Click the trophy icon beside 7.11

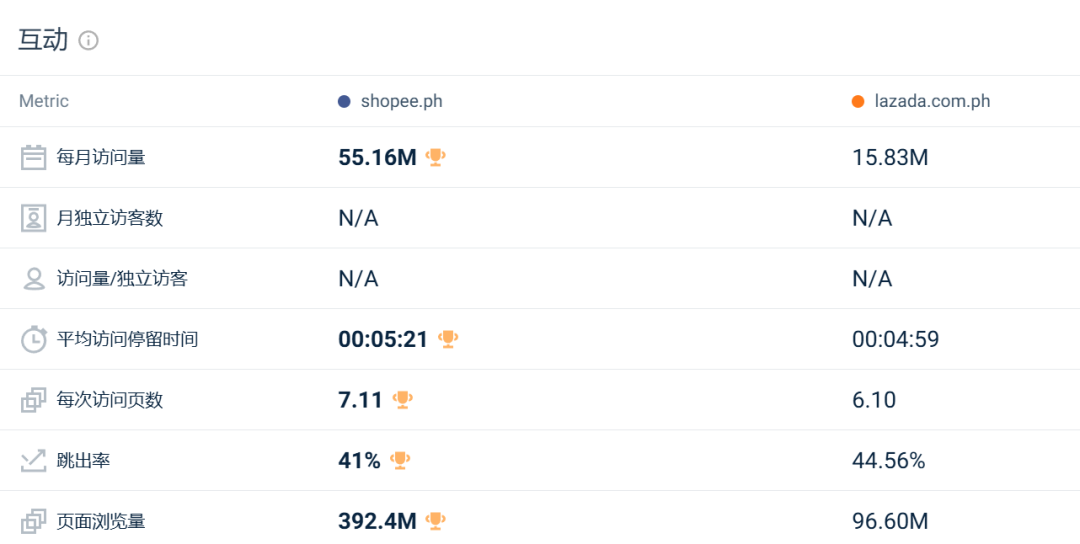point(402,400)
